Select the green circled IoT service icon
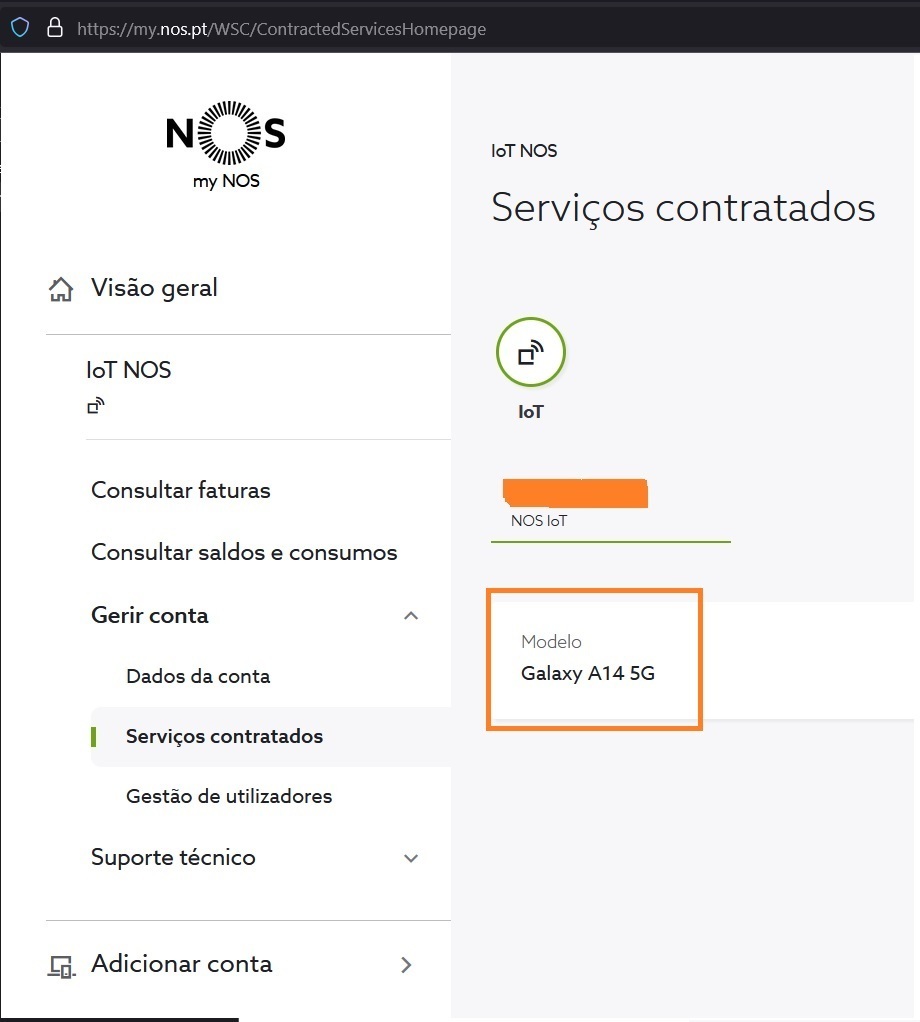The image size is (920, 1022). [x=530, y=353]
